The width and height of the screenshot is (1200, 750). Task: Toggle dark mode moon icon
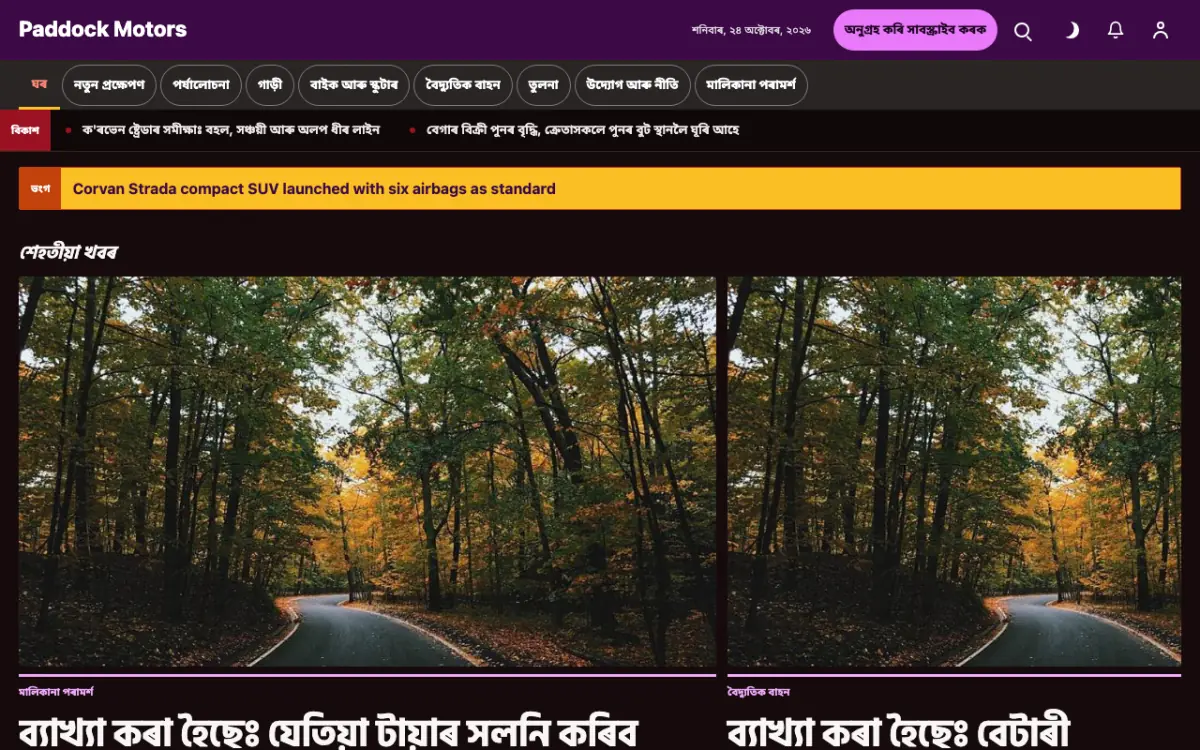pos(1070,31)
